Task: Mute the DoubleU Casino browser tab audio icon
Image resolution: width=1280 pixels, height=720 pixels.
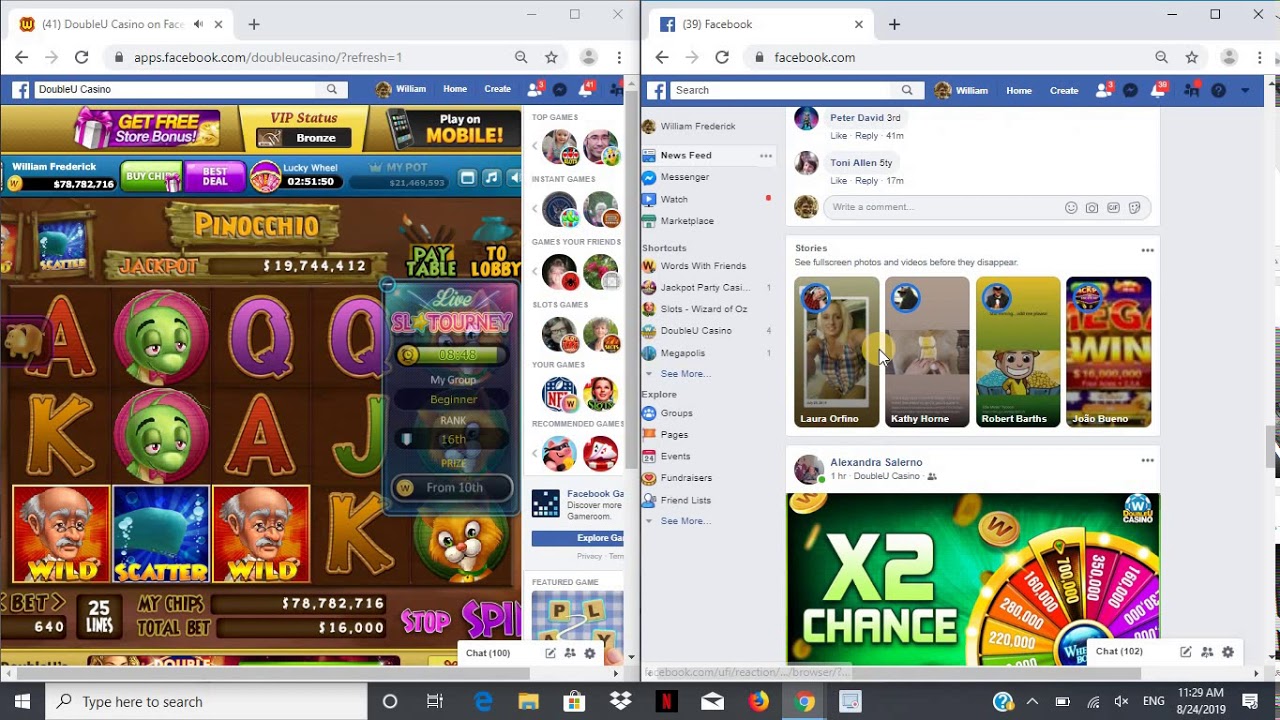Action: 198,24
